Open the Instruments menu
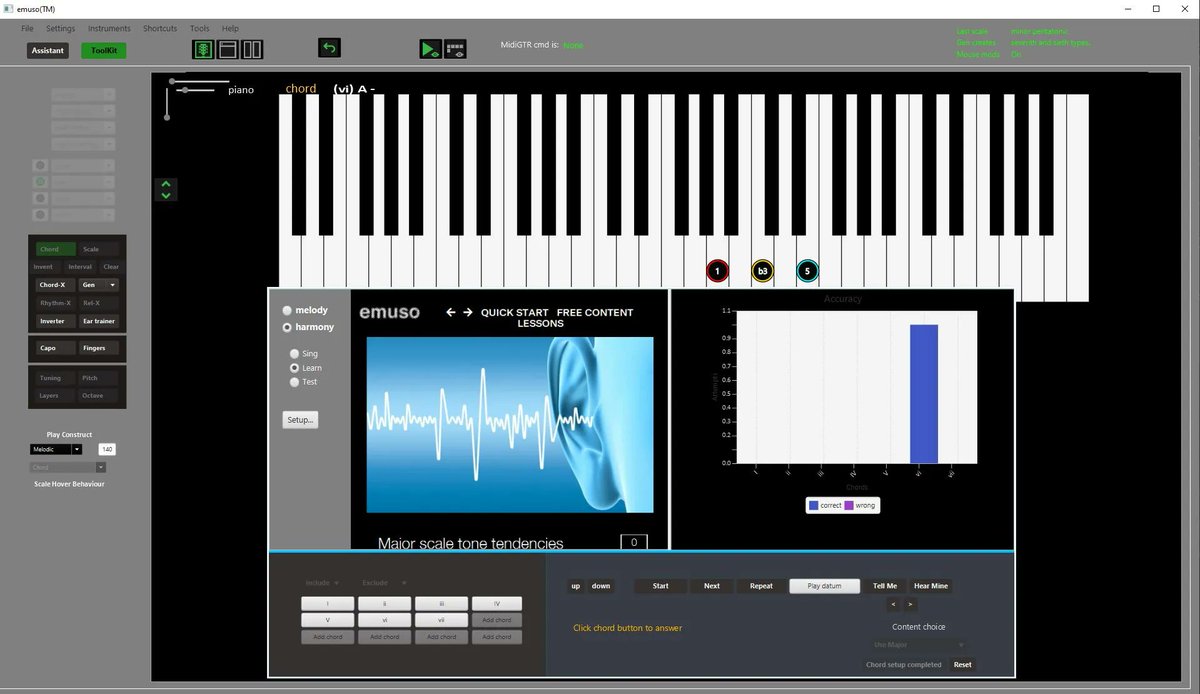 coord(109,29)
